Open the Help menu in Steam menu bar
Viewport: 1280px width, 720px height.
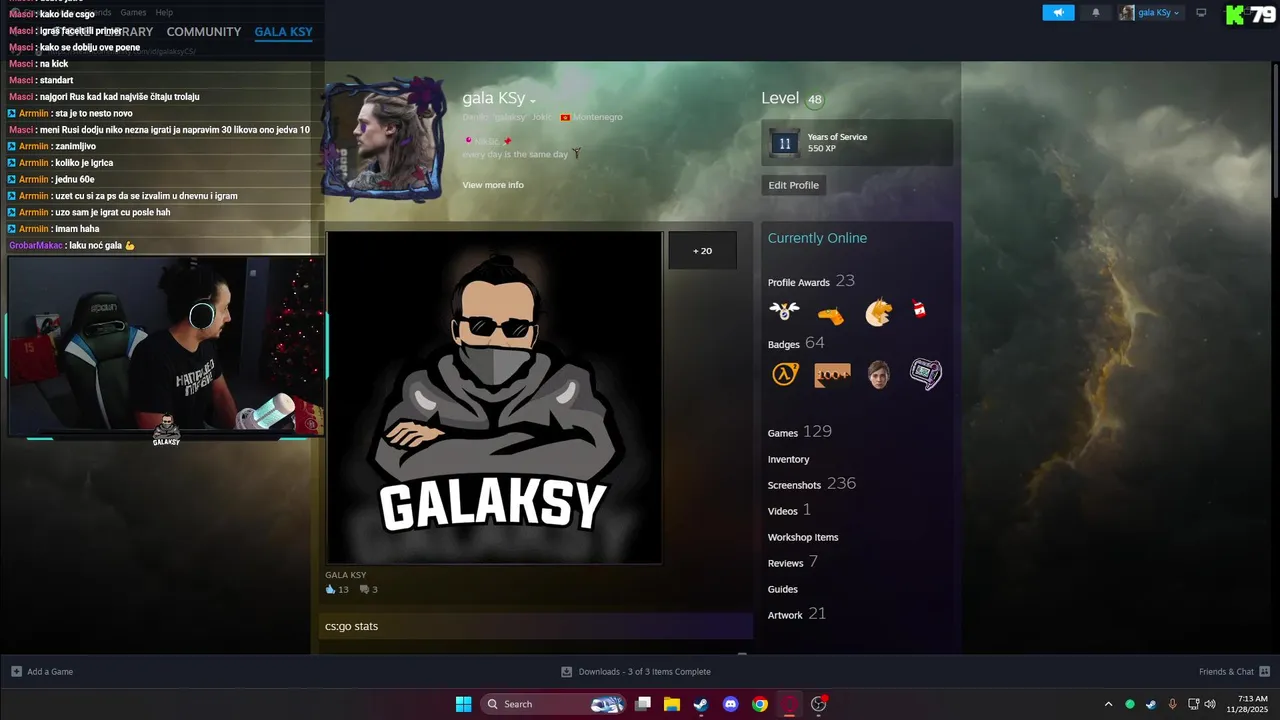[164, 13]
